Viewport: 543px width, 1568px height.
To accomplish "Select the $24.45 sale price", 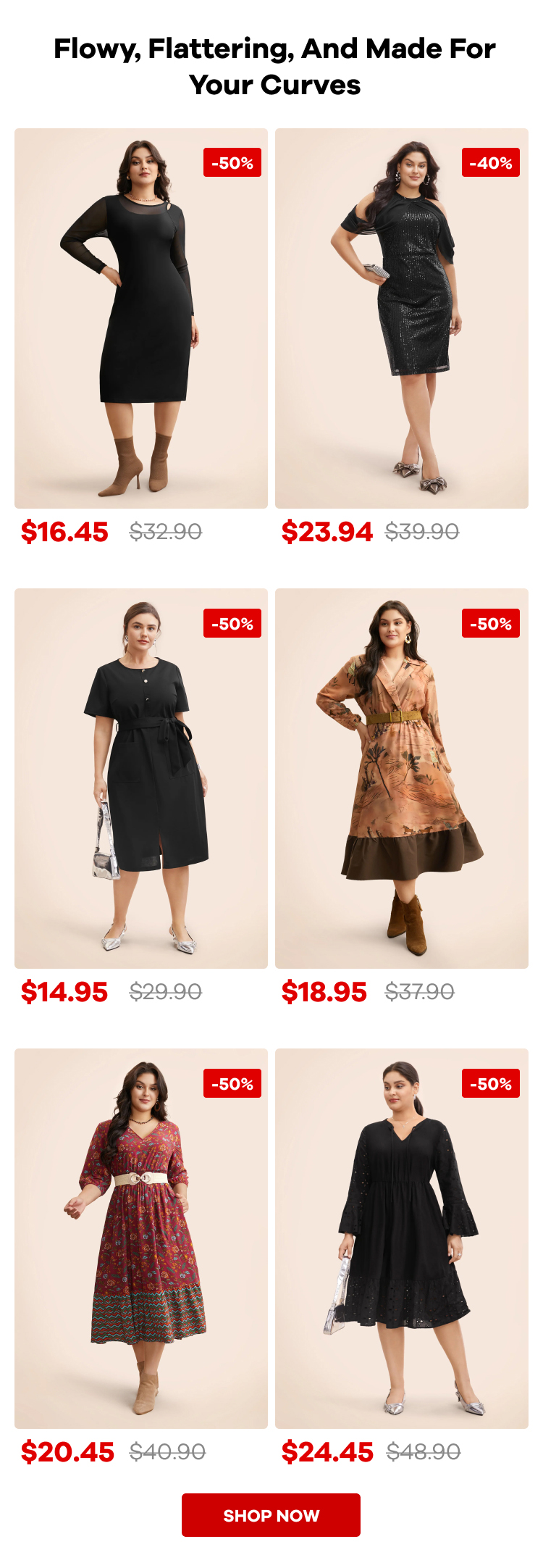I will coord(327,1452).
